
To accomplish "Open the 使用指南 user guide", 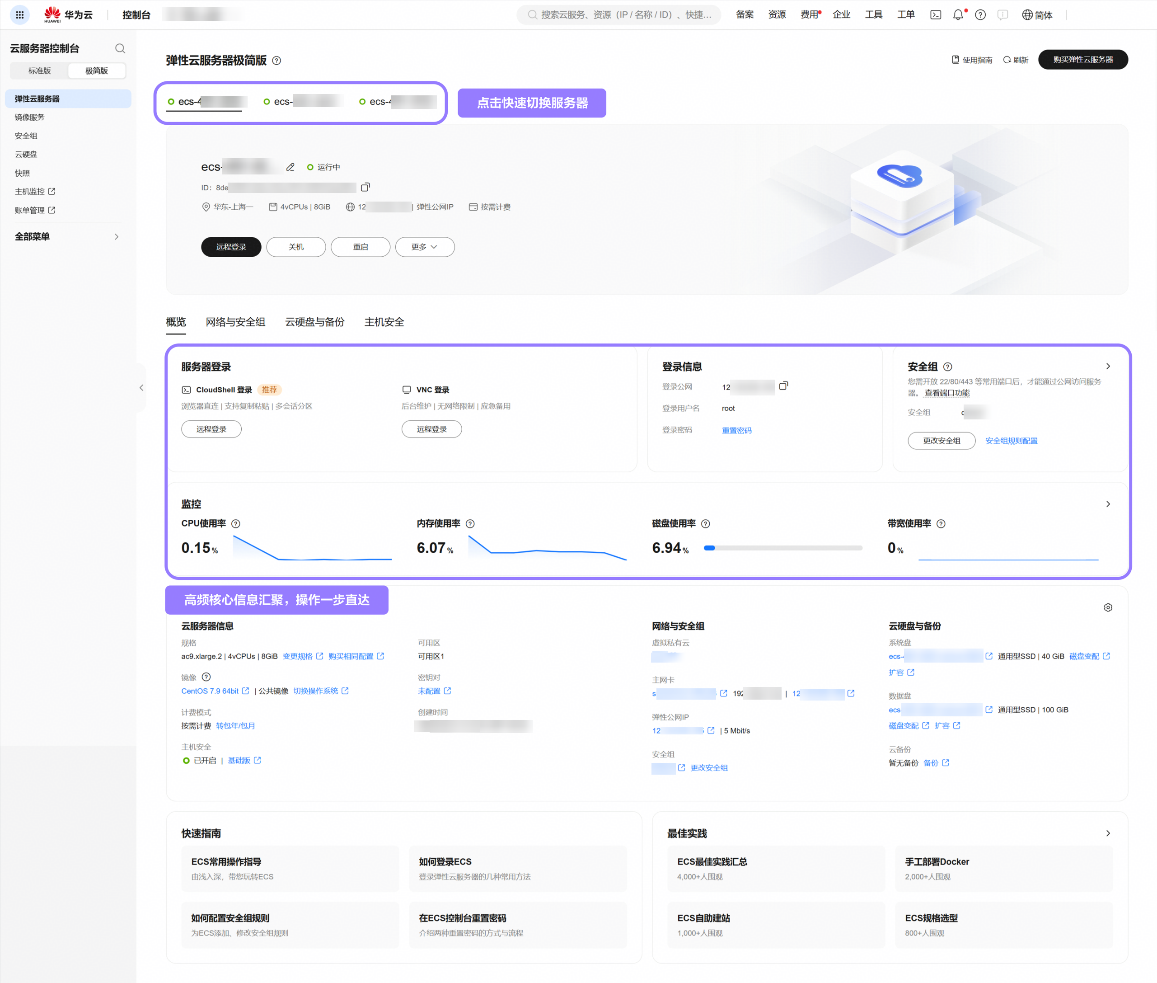I will point(972,60).
